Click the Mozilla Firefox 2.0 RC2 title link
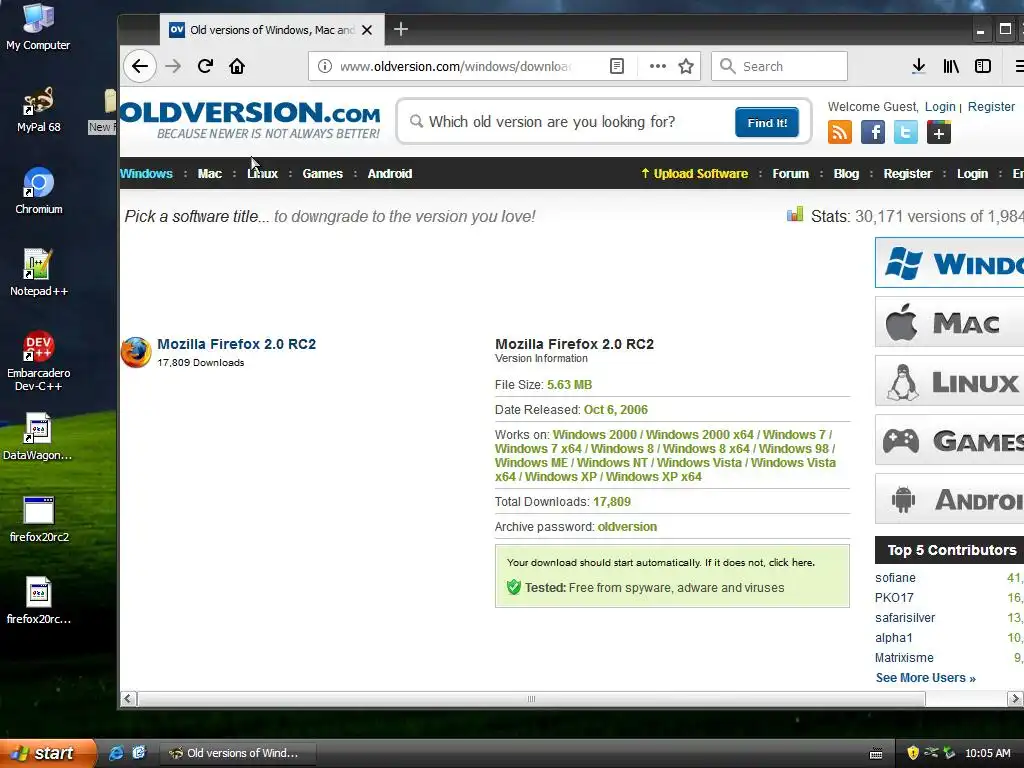The width and height of the screenshot is (1024, 768). coord(236,344)
